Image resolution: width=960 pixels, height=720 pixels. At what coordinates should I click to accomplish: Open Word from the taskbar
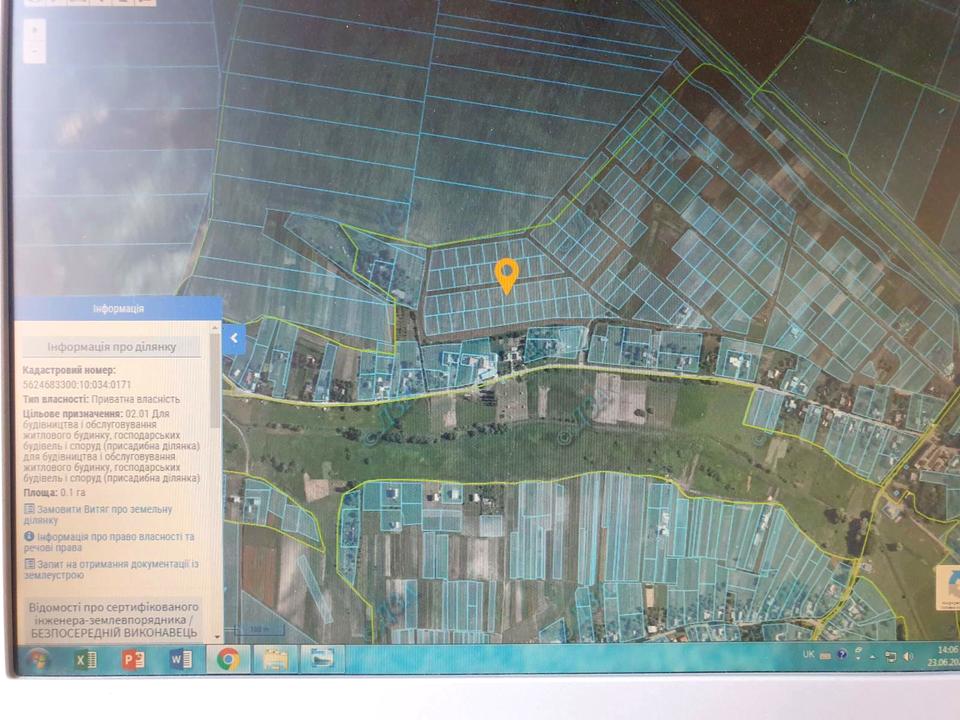click(181, 659)
